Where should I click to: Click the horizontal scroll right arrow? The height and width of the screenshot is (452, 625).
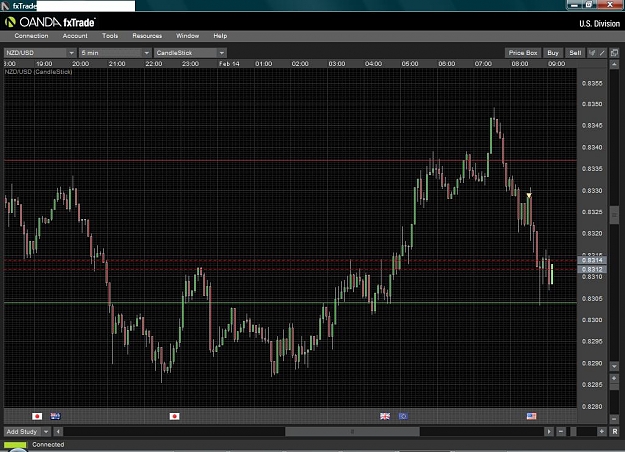pos(549,432)
